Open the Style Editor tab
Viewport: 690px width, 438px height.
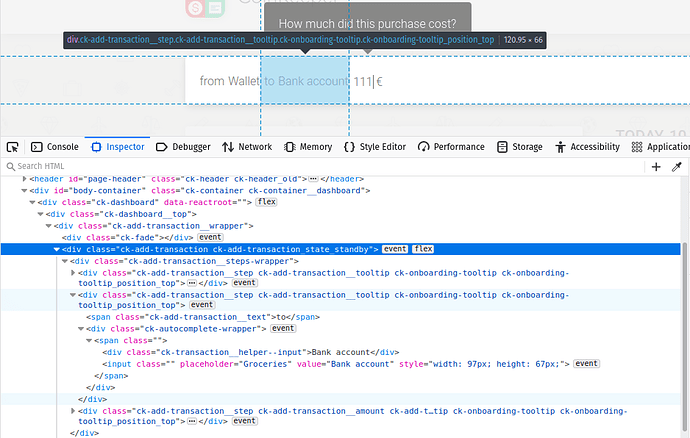tap(375, 147)
